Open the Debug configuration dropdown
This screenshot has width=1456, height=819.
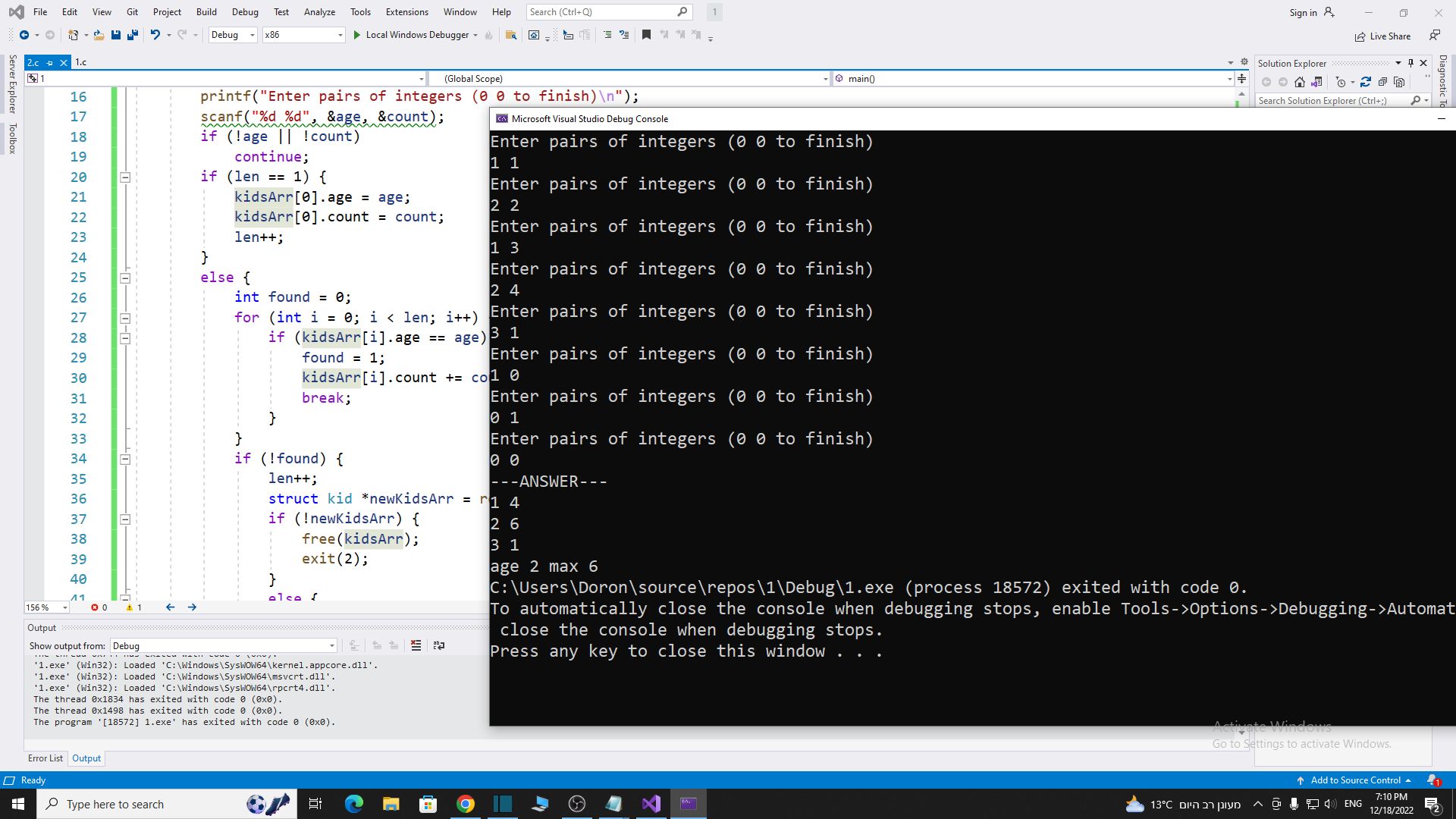[x=252, y=35]
